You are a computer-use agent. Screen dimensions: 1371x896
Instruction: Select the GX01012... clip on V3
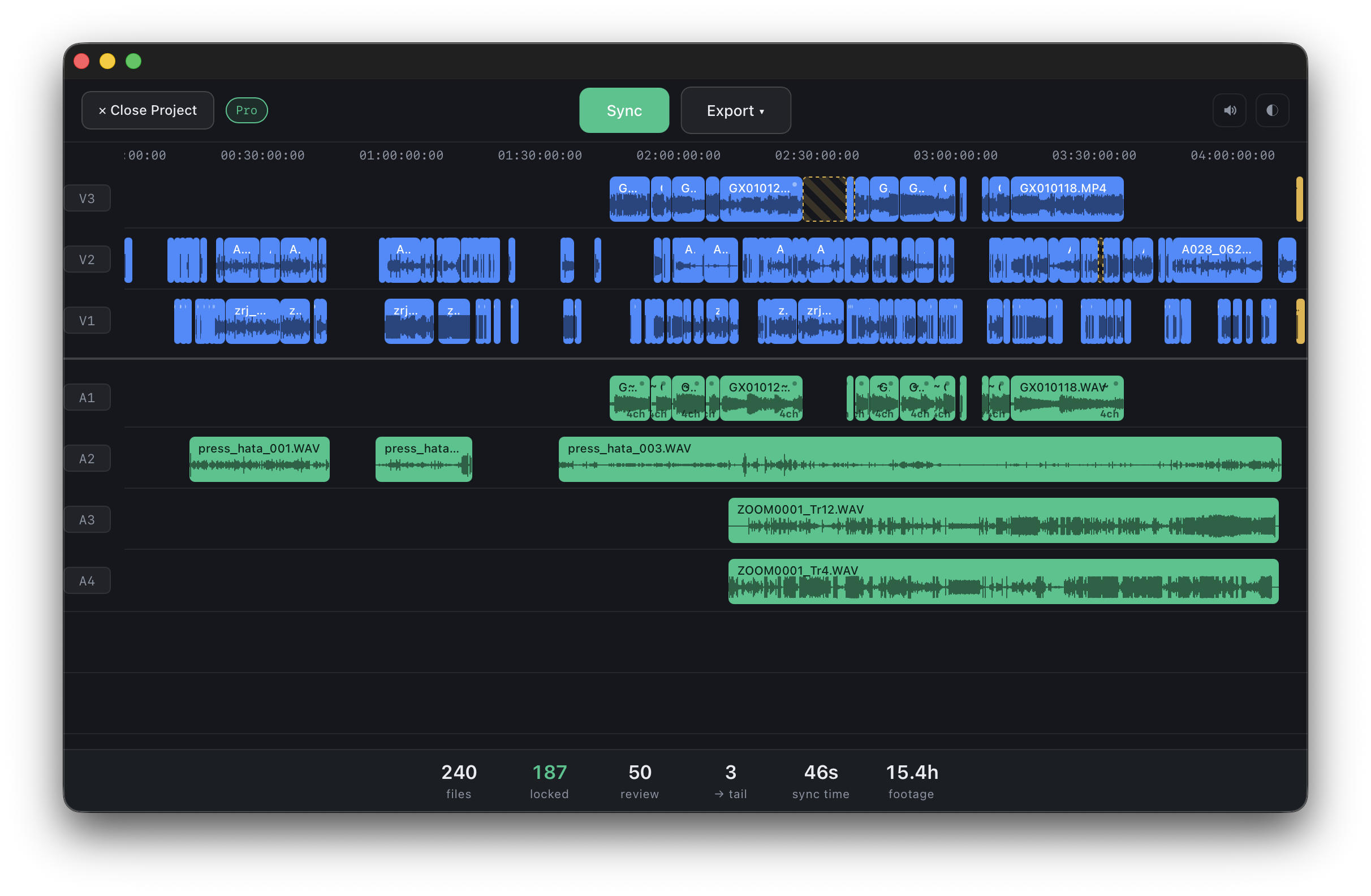point(760,199)
